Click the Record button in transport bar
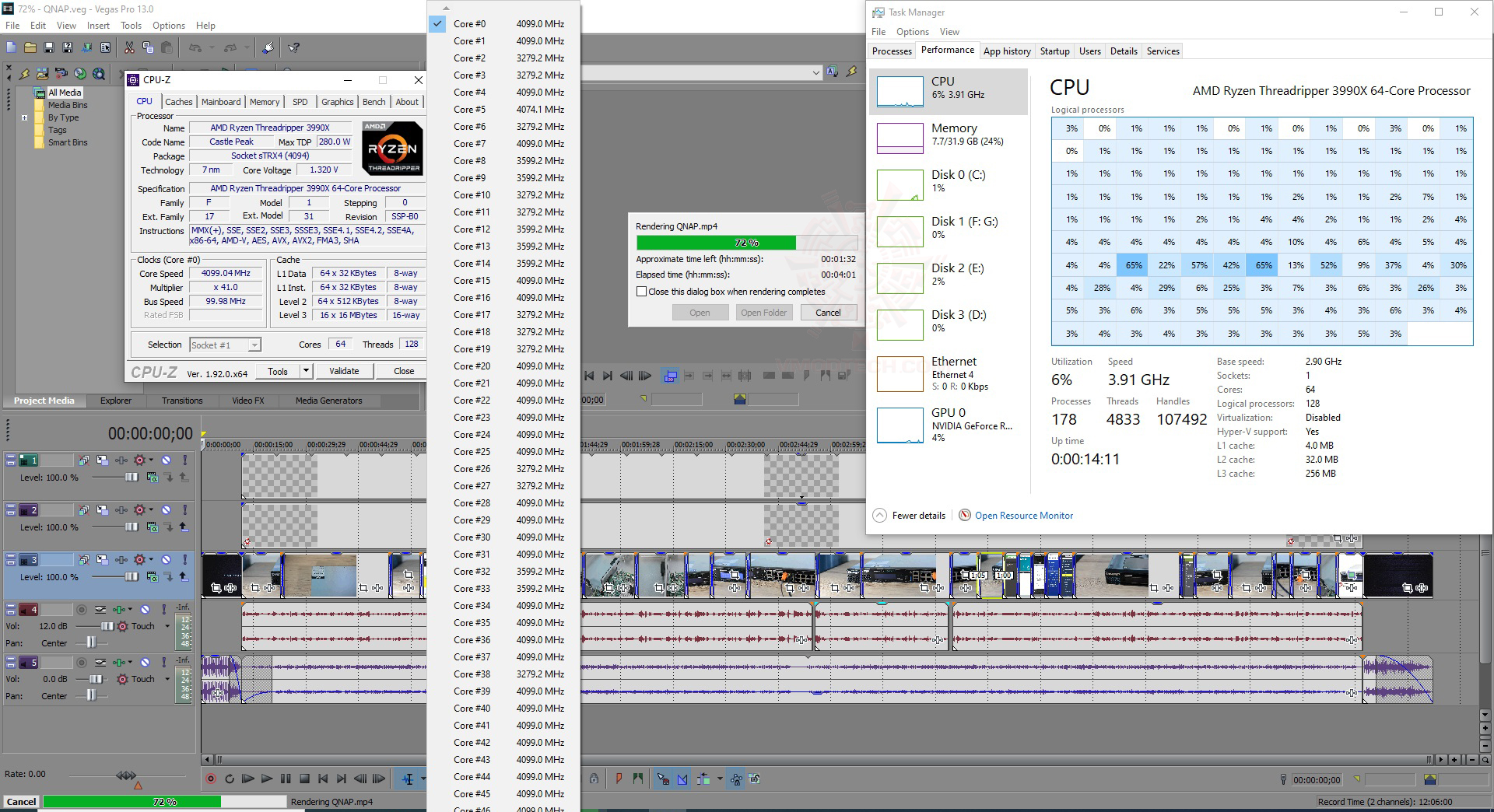1494x812 pixels. click(x=210, y=779)
